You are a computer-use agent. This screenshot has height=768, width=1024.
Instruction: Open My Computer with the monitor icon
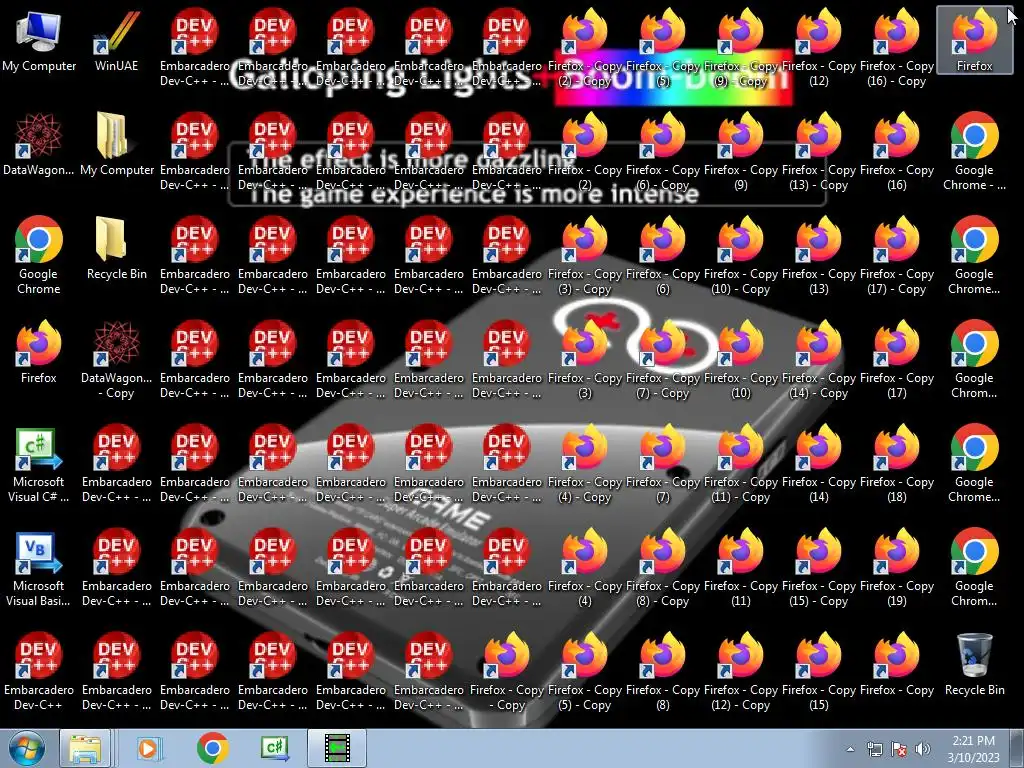(x=39, y=41)
